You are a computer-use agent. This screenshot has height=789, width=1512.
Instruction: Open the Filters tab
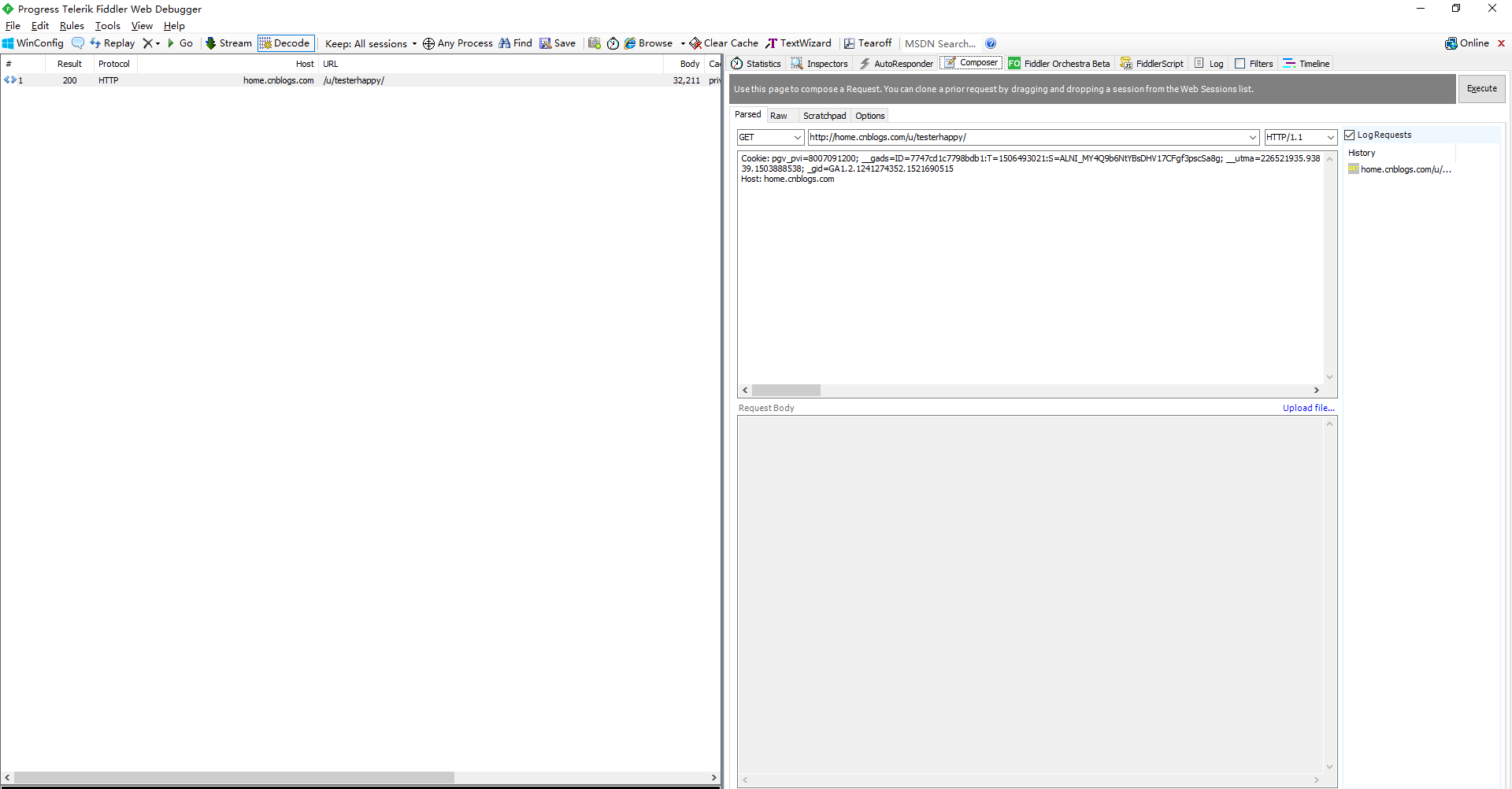(x=1254, y=64)
